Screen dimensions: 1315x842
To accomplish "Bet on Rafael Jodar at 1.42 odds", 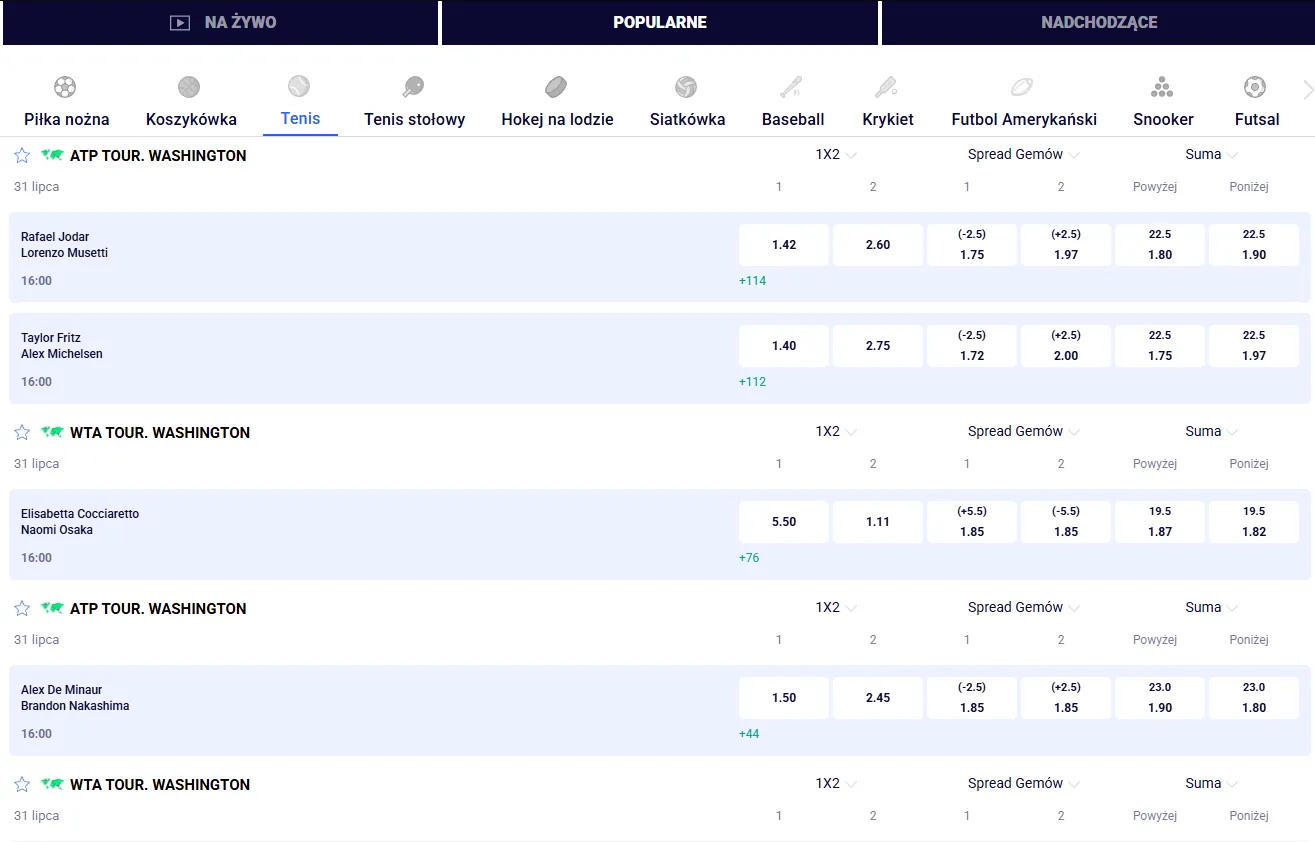I will coord(784,245).
